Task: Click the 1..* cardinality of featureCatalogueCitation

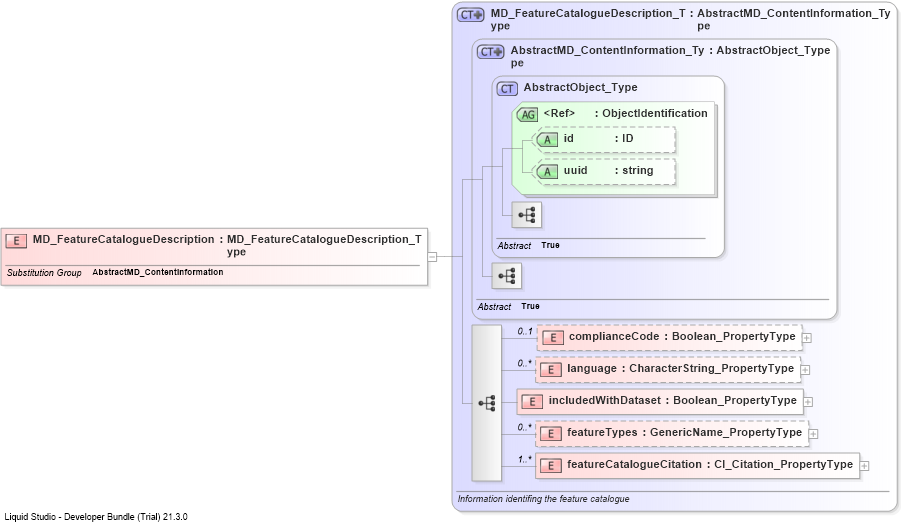Action: pyautogui.click(x=525, y=459)
